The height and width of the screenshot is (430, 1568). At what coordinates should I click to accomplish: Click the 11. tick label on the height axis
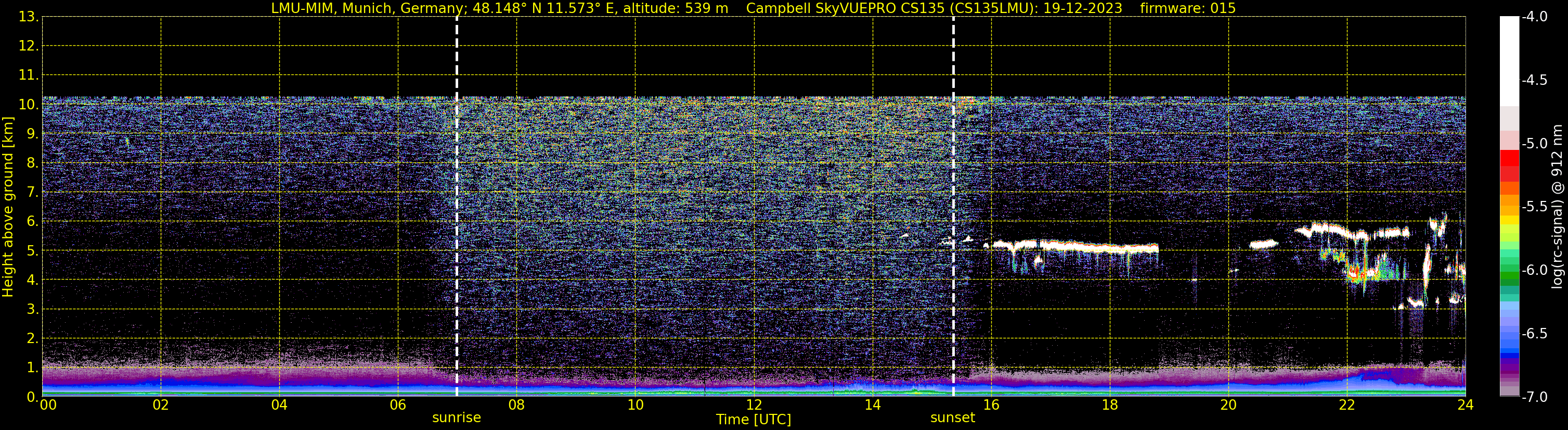29,75
